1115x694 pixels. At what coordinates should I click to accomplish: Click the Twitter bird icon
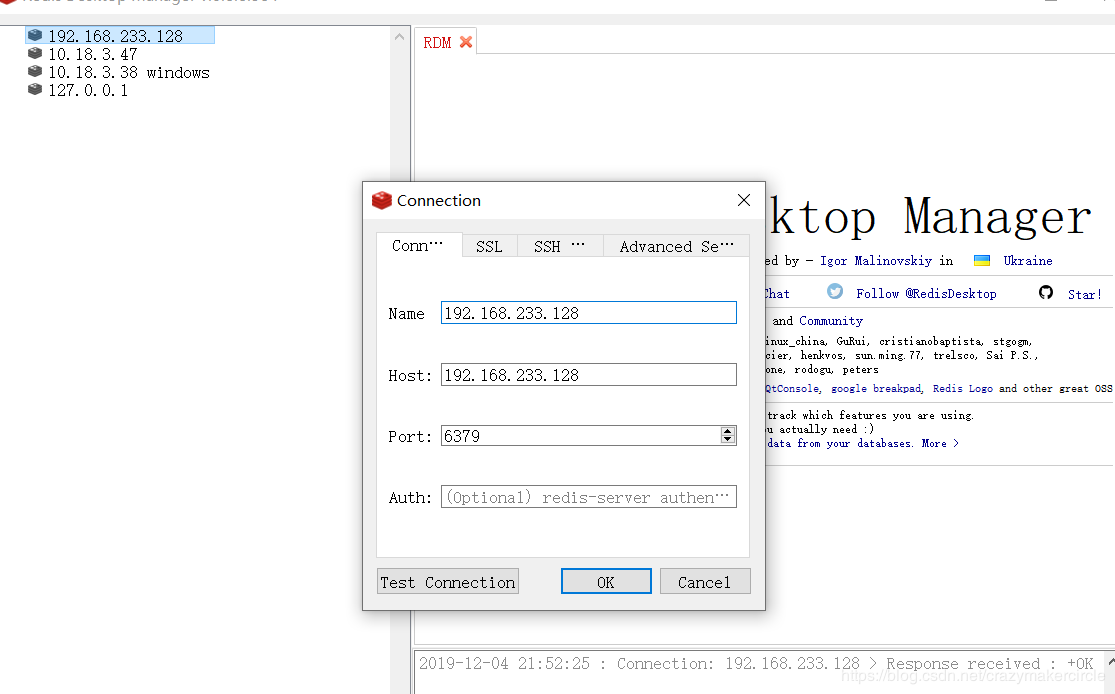[835, 292]
